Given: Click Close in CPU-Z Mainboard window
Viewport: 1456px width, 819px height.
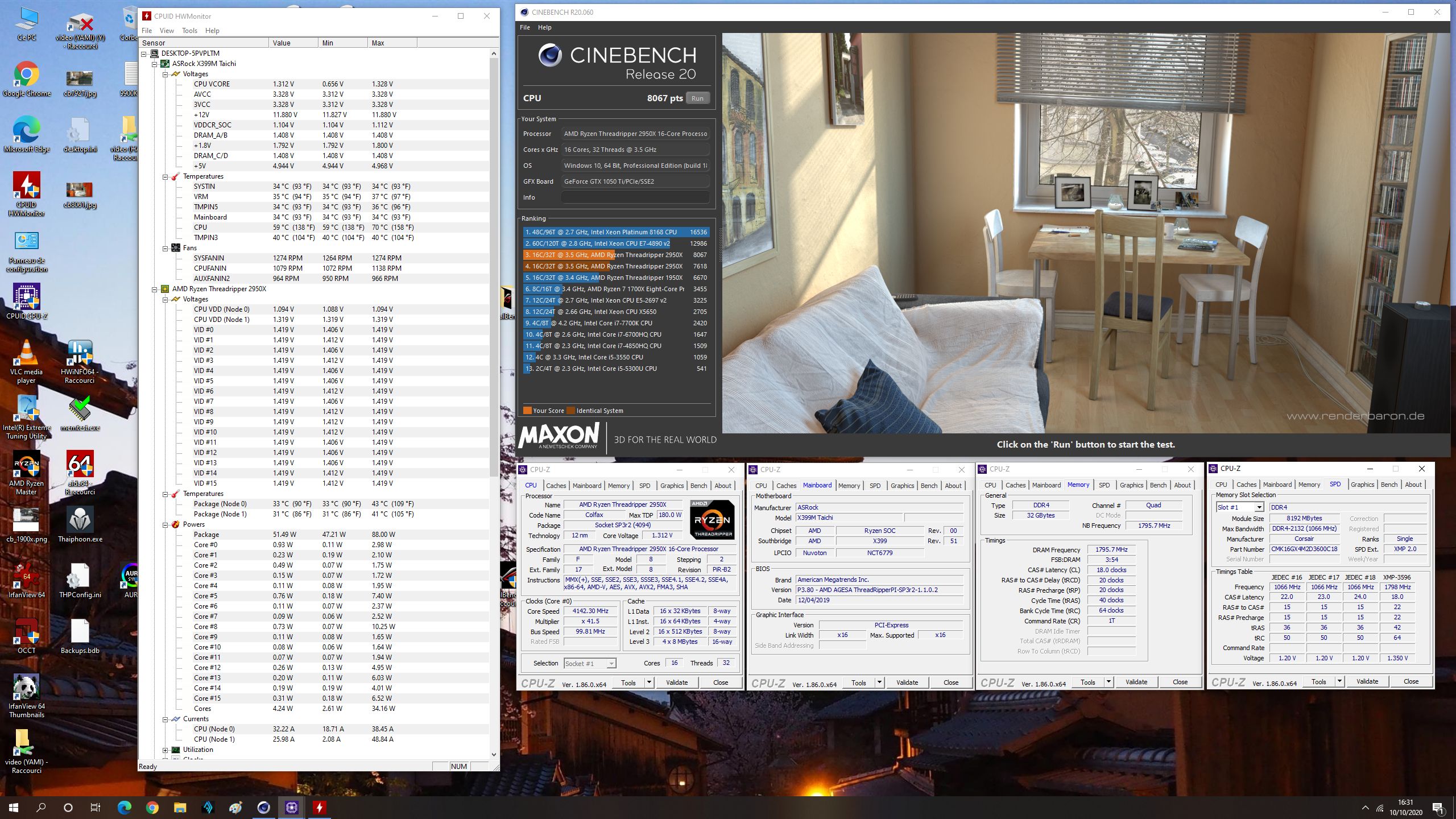Looking at the screenshot, I should pos(950,682).
